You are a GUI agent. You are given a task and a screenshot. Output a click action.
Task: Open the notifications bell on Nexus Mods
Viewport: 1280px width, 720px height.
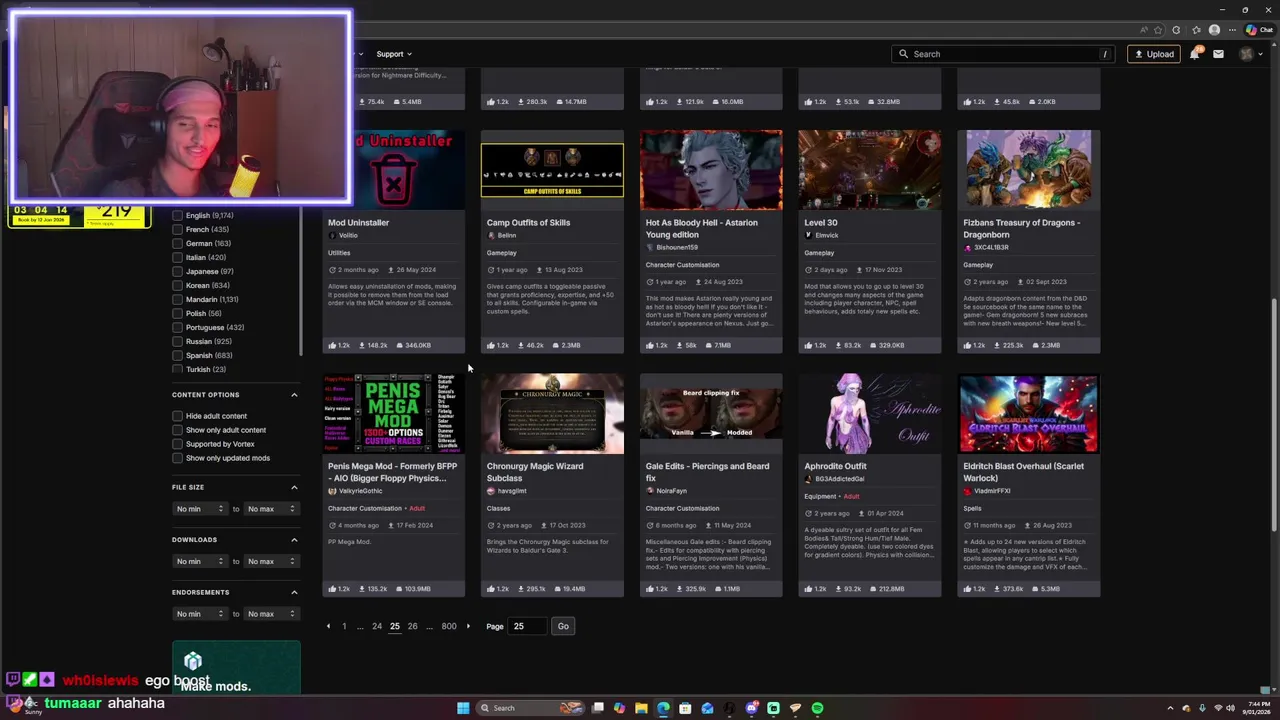tap(1194, 54)
